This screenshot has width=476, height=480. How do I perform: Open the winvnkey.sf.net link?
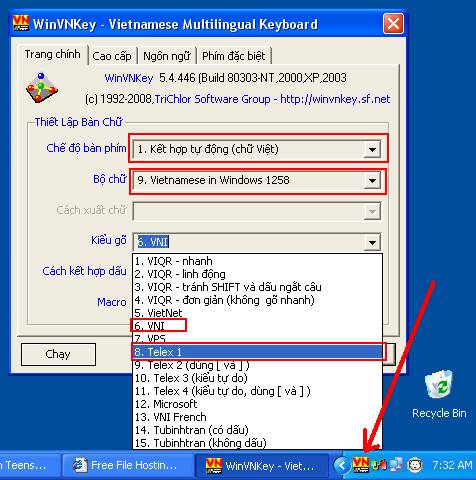pos(335,99)
